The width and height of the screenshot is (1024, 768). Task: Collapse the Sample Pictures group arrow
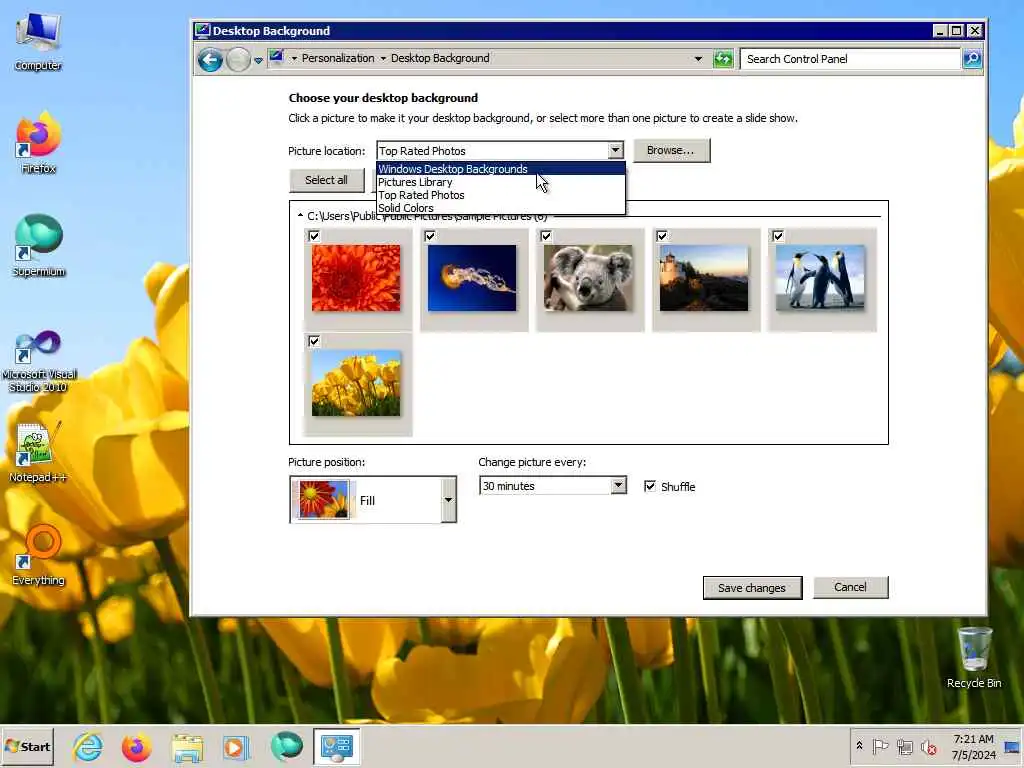[x=300, y=216]
